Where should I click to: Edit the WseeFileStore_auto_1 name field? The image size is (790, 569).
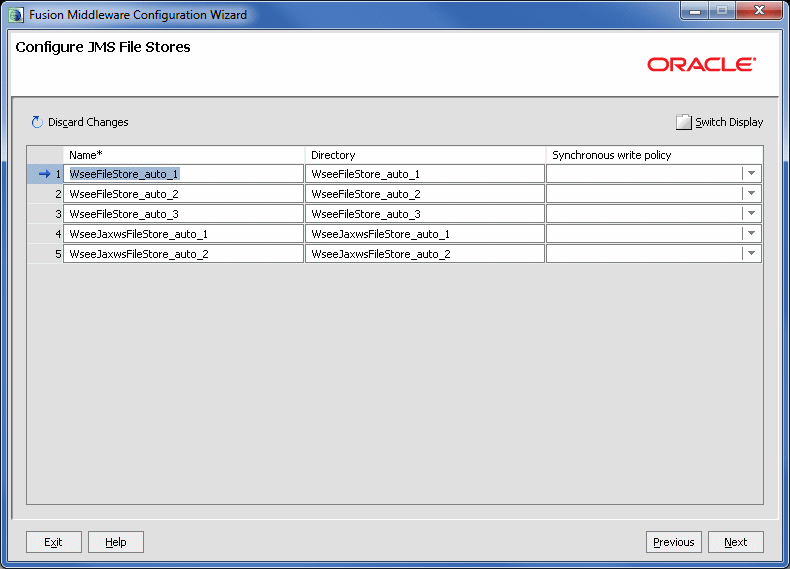pyautogui.click(x=183, y=174)
